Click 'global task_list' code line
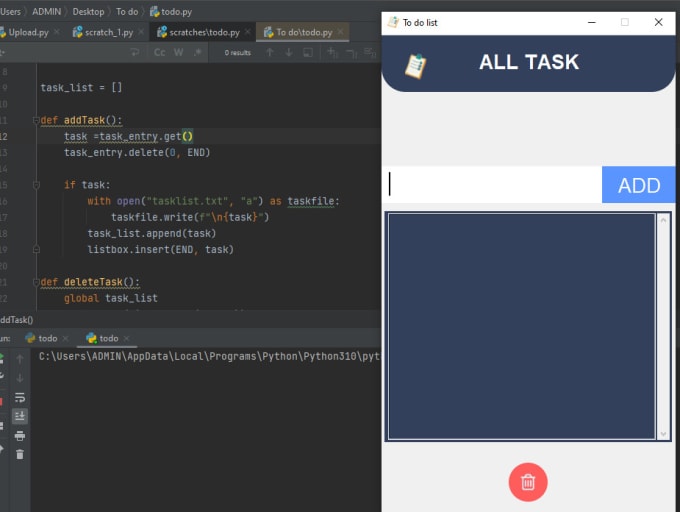This screenshot has height=512, width=680. (x=111, y=298)
